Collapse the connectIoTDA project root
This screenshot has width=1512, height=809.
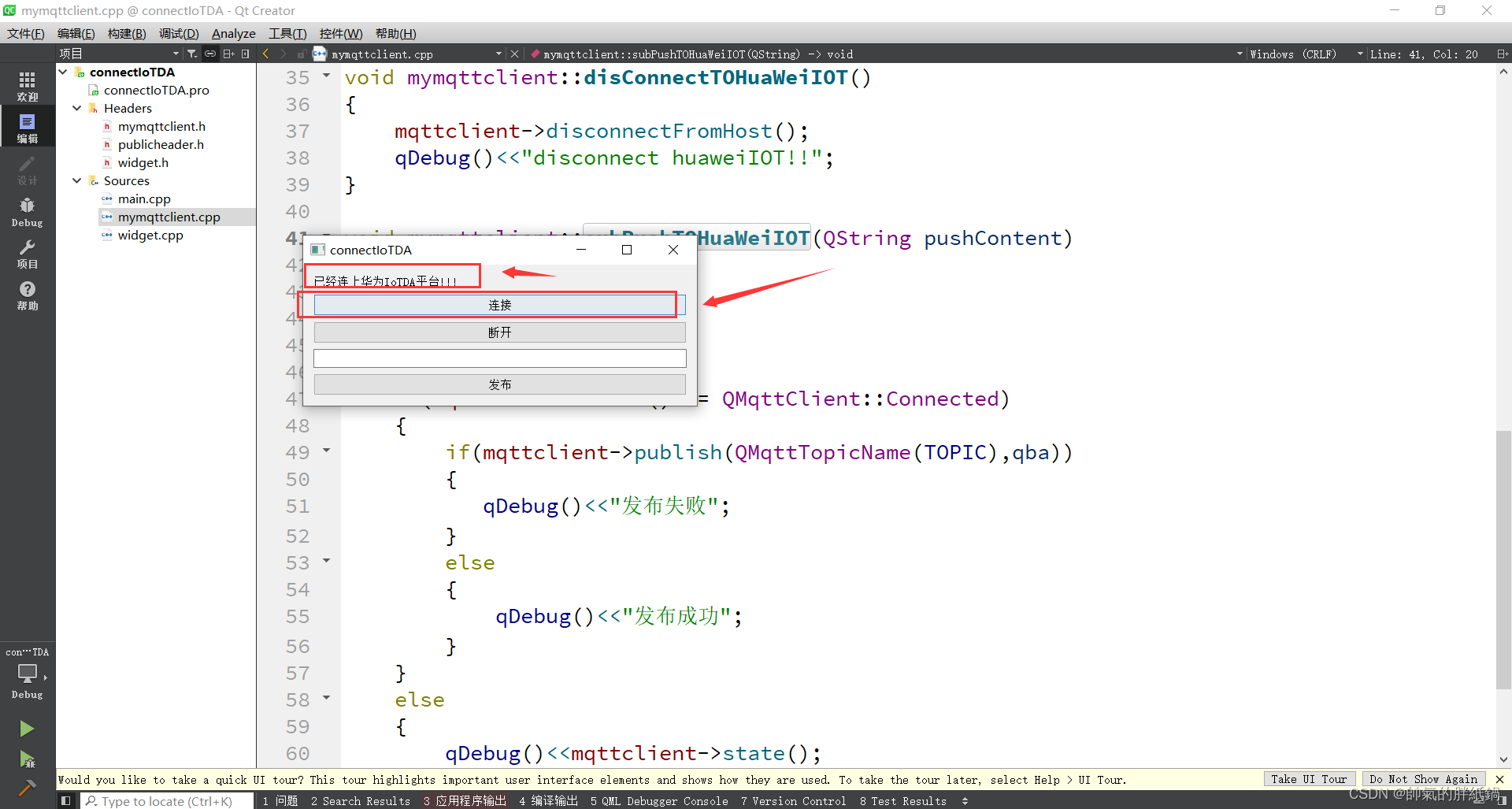[x=63, y=72]
